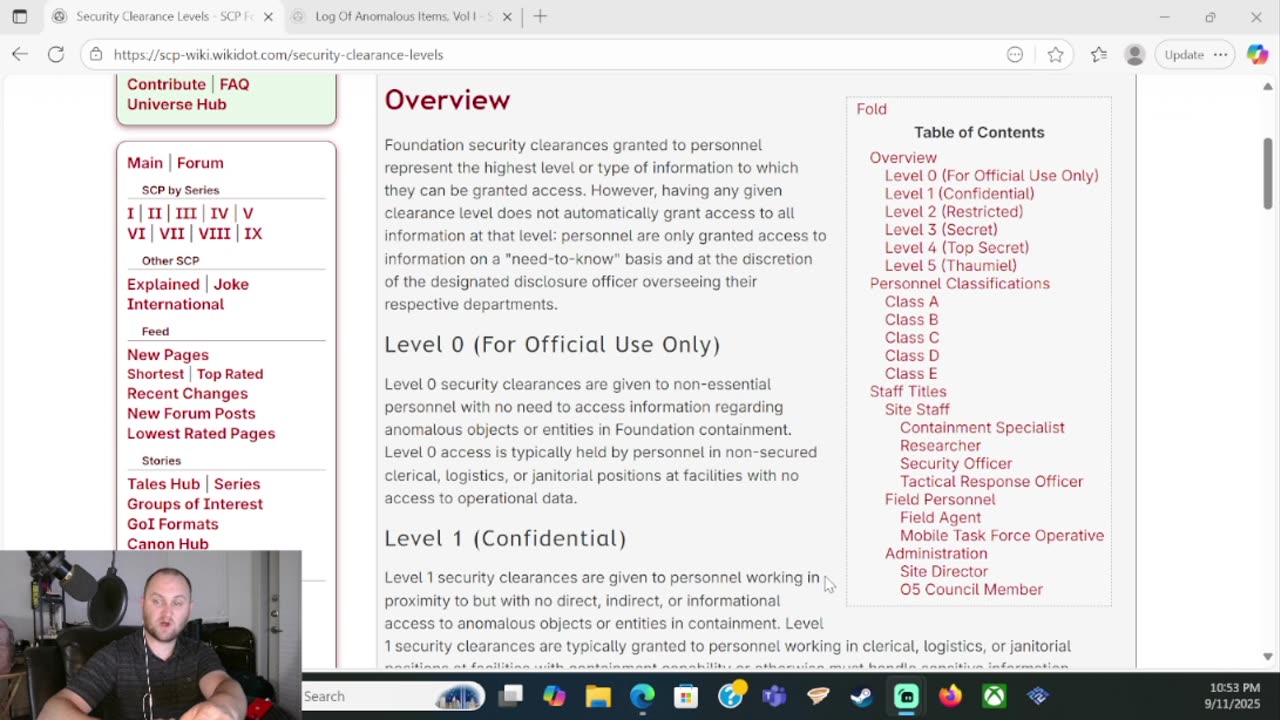Screen dimensions: 1280x720
Task: Fold the Table of Contents
Action: click(871, 109)
